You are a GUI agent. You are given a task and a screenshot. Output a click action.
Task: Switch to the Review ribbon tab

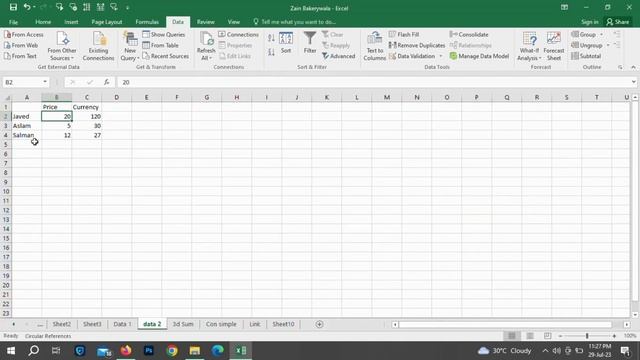206,22
